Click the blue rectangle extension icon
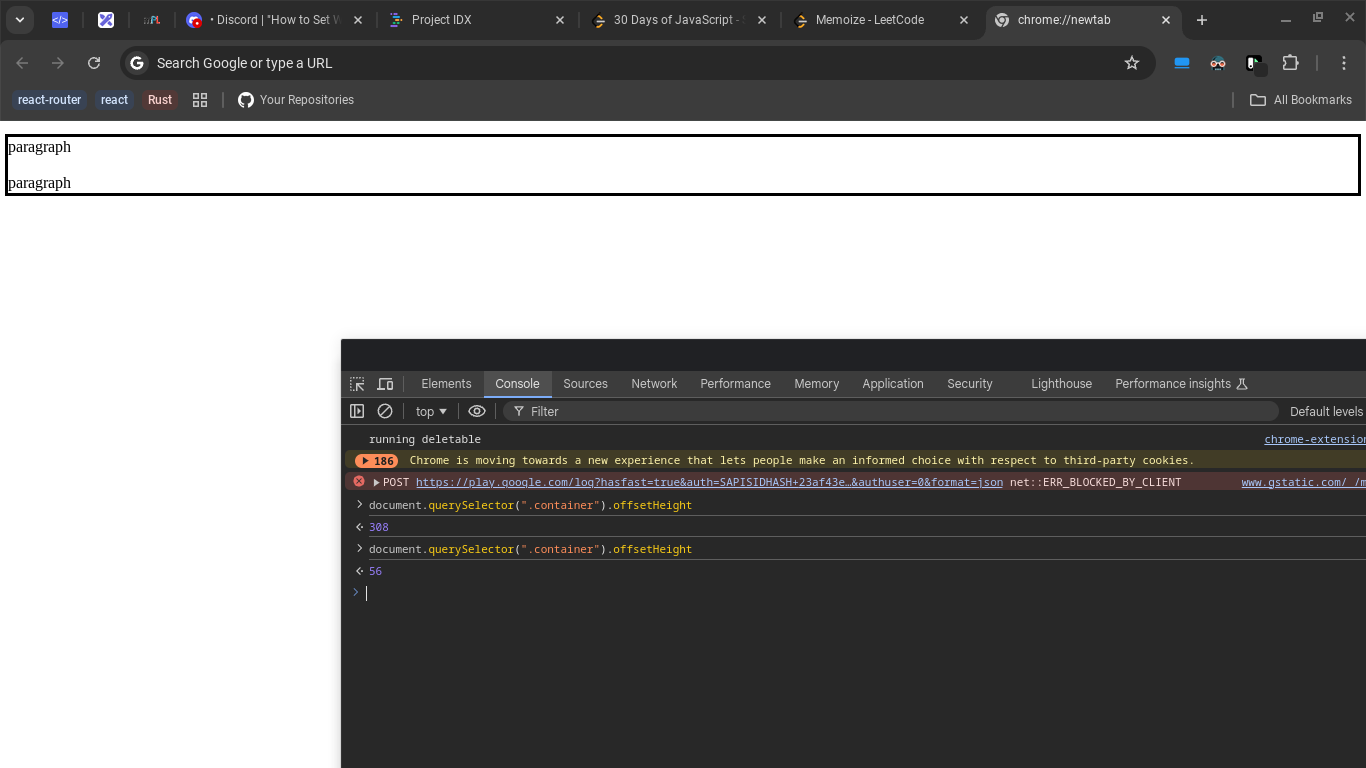The width and height of the screenshot is (1366, 768). point(1182,63)
